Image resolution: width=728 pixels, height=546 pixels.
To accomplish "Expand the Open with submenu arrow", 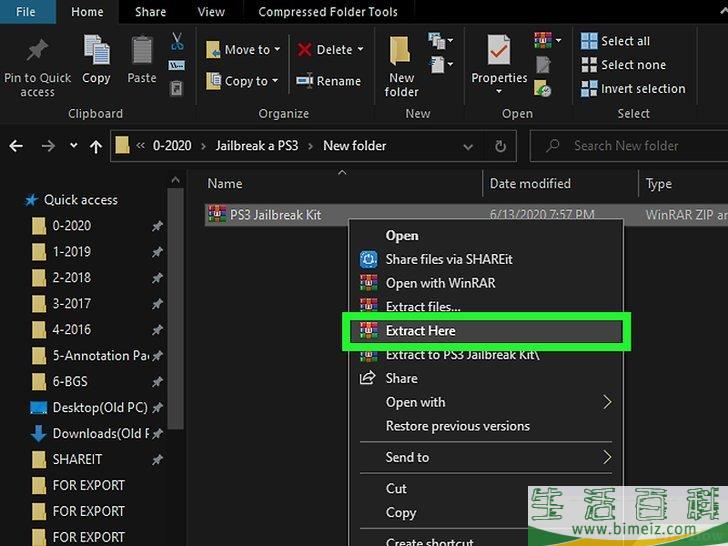I will pyautogui.click(x=607, y=402).
